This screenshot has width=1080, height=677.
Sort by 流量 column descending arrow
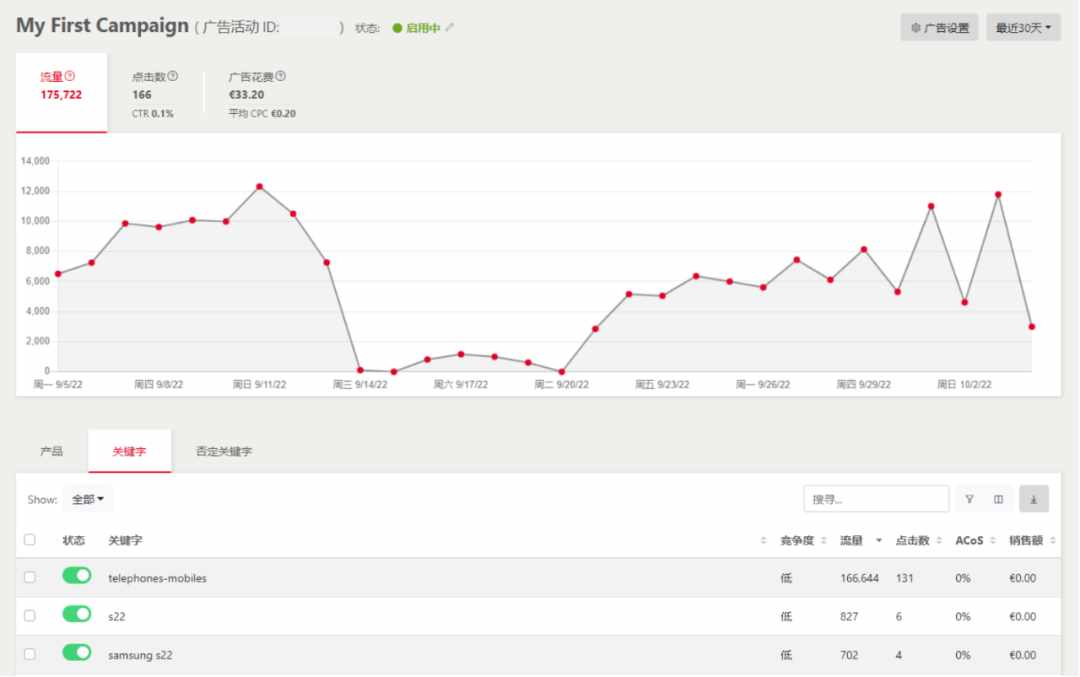(879, 541)
